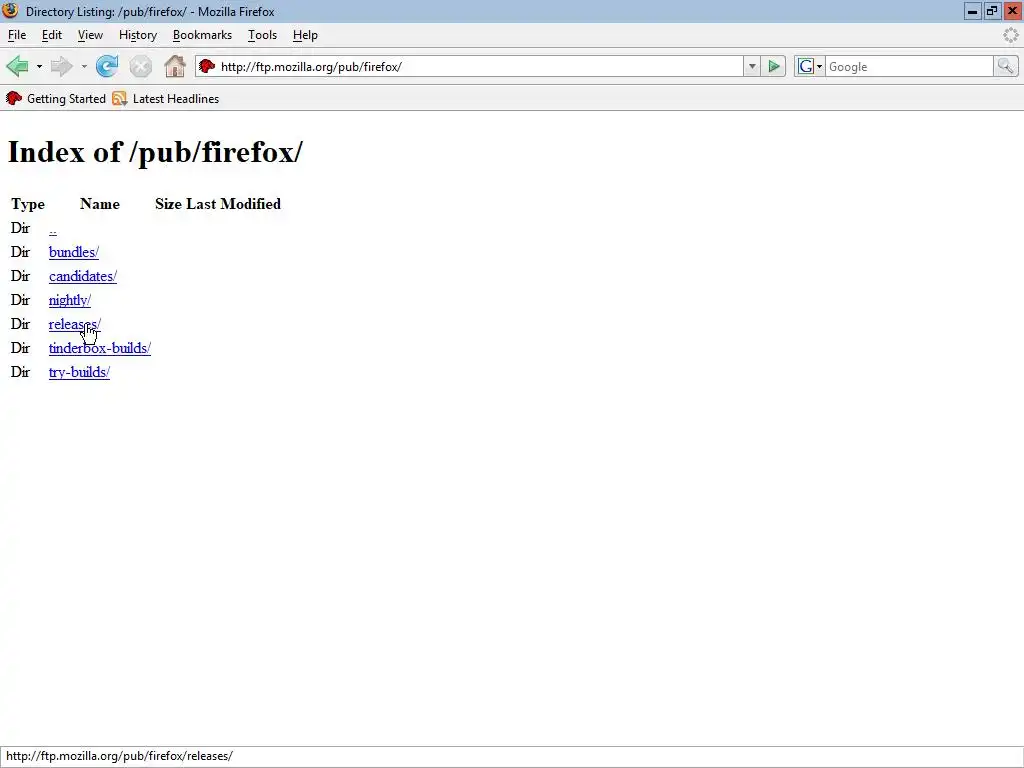
Task: Click the Size column header
Action: click(x=168, y=204)
